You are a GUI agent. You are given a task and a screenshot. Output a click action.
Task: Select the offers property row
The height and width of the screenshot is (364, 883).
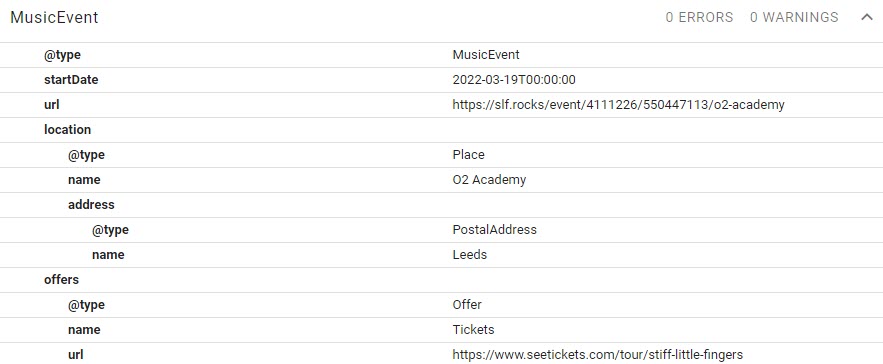442,279
